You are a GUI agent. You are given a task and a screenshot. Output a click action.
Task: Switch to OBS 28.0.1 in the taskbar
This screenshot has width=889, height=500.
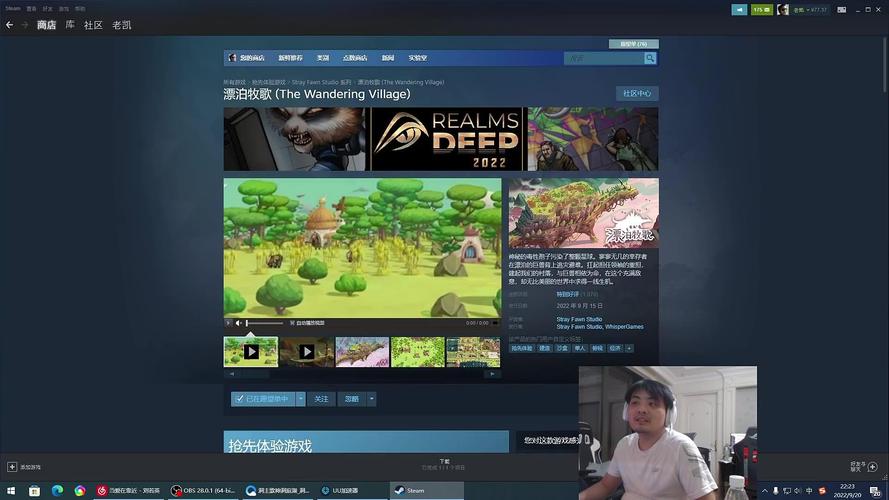pyautogui.click(x=204, y=490)
